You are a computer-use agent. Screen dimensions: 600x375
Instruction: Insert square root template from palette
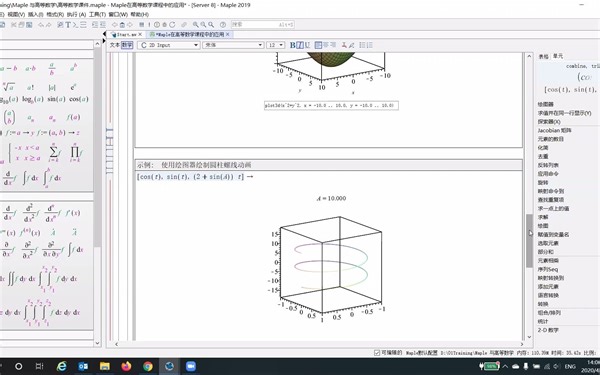(x=9, y=87)
